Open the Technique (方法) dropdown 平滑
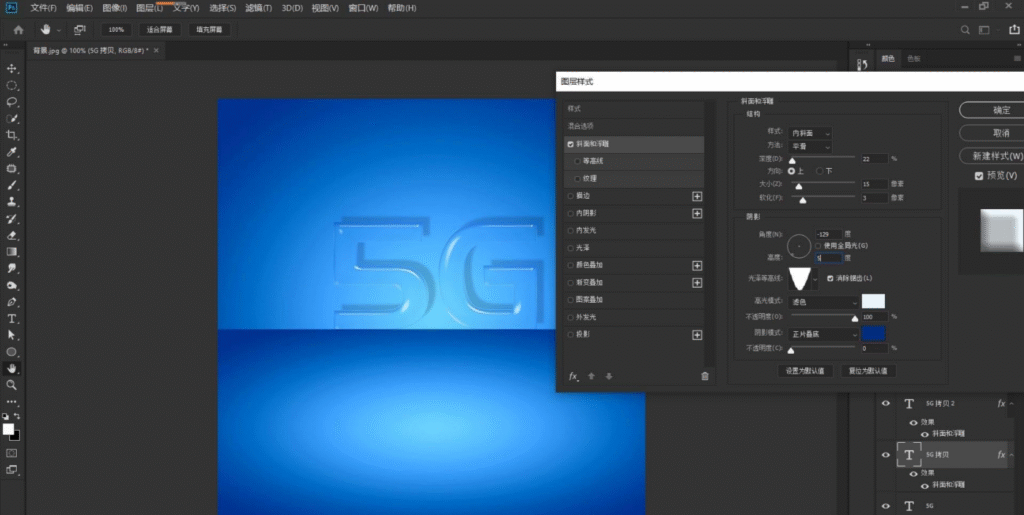Image resolution: width=1024 pixels, height=515 pixels. pos(809,147)
